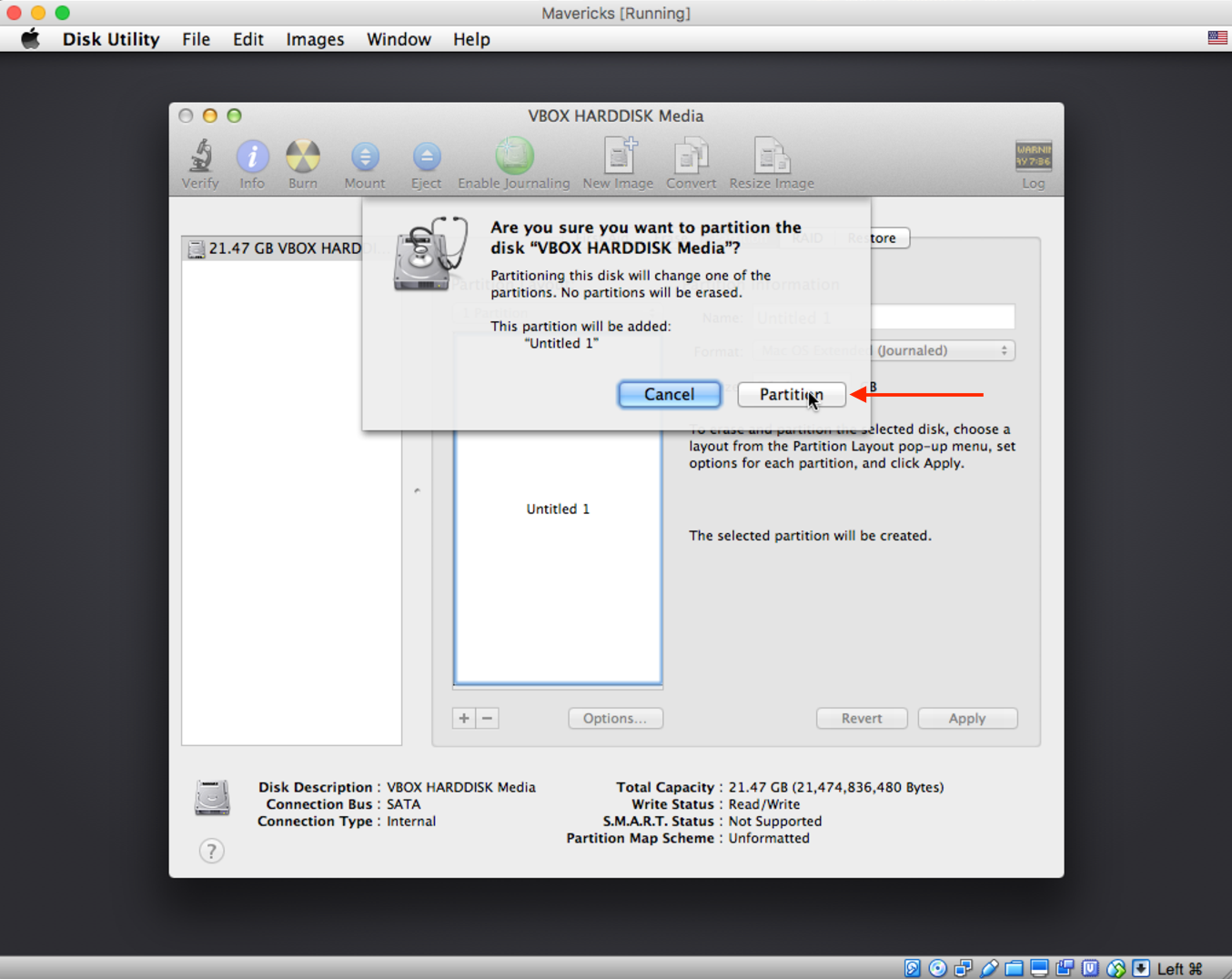Open the Images menu

pyautogui.click(x=315, y=39)
